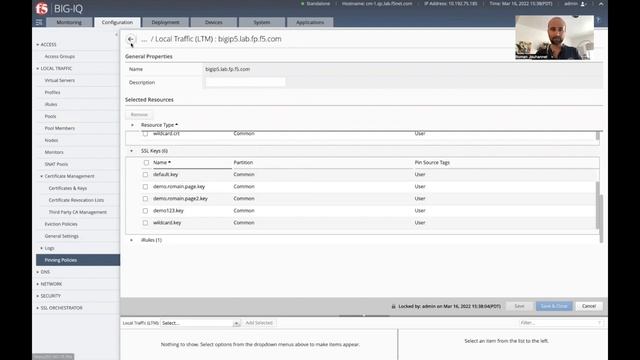Open Monitors in sidebar
The image size is (640, 360).
tap(54, 152)
